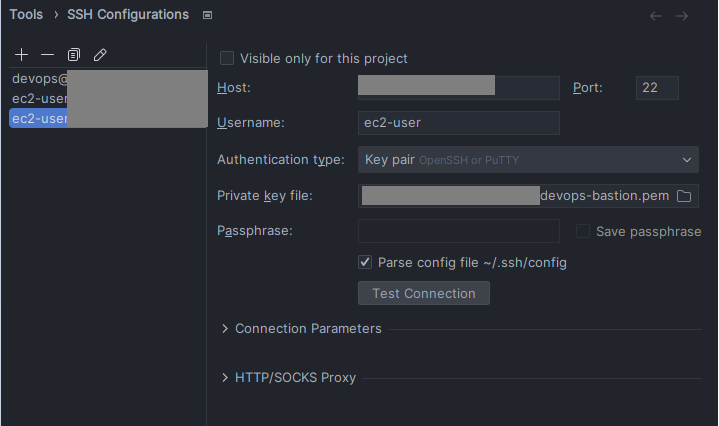This screenshot has height=426, width=719.
Task: Select the devops@ configuration entry
Action: (x=108, y=79)
